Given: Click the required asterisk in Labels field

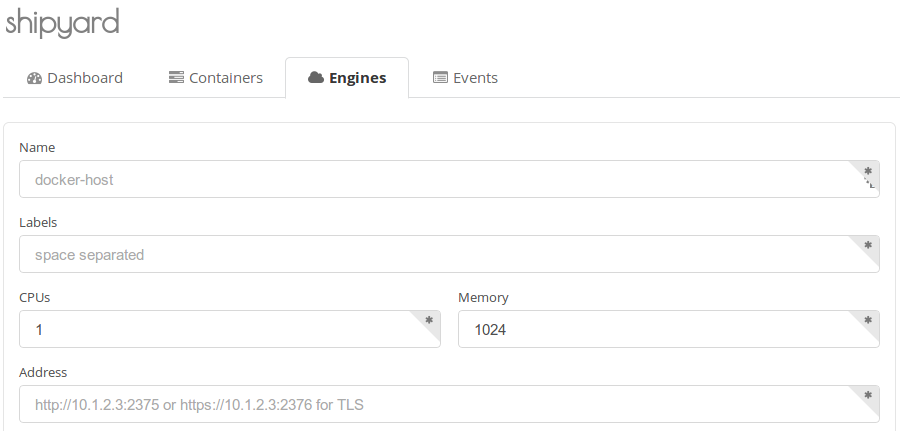Looking at the screenshot, I should tap(868, 245).
